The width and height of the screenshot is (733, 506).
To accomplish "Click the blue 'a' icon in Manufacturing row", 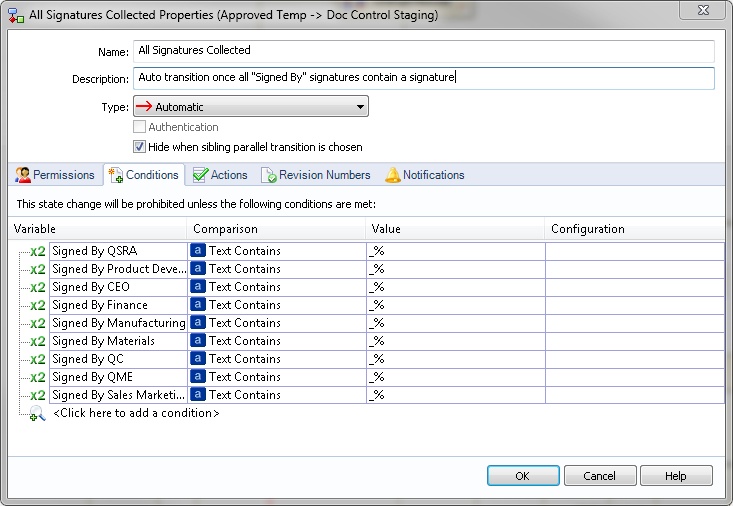I will coord(198,323).
